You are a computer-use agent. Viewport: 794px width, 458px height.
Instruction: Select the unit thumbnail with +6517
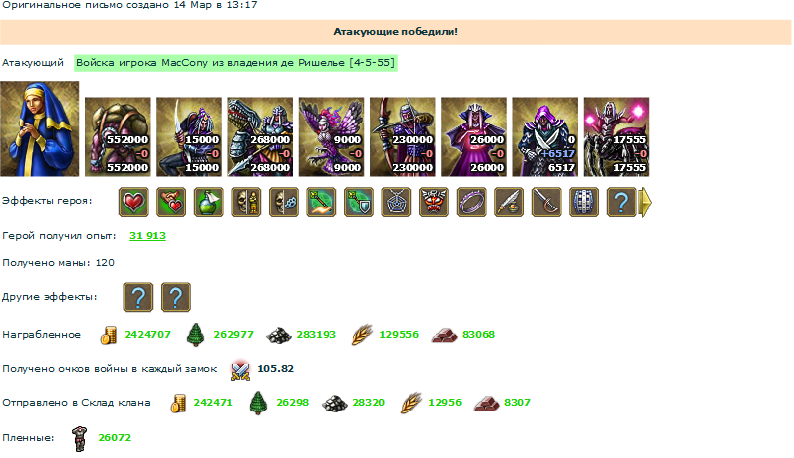click(545, 137)
